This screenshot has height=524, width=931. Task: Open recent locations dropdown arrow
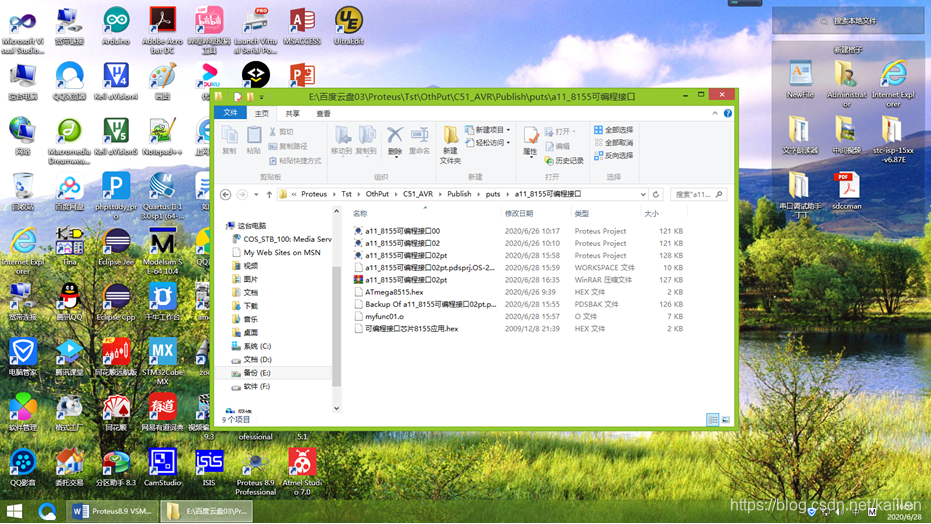click(256, 194)
